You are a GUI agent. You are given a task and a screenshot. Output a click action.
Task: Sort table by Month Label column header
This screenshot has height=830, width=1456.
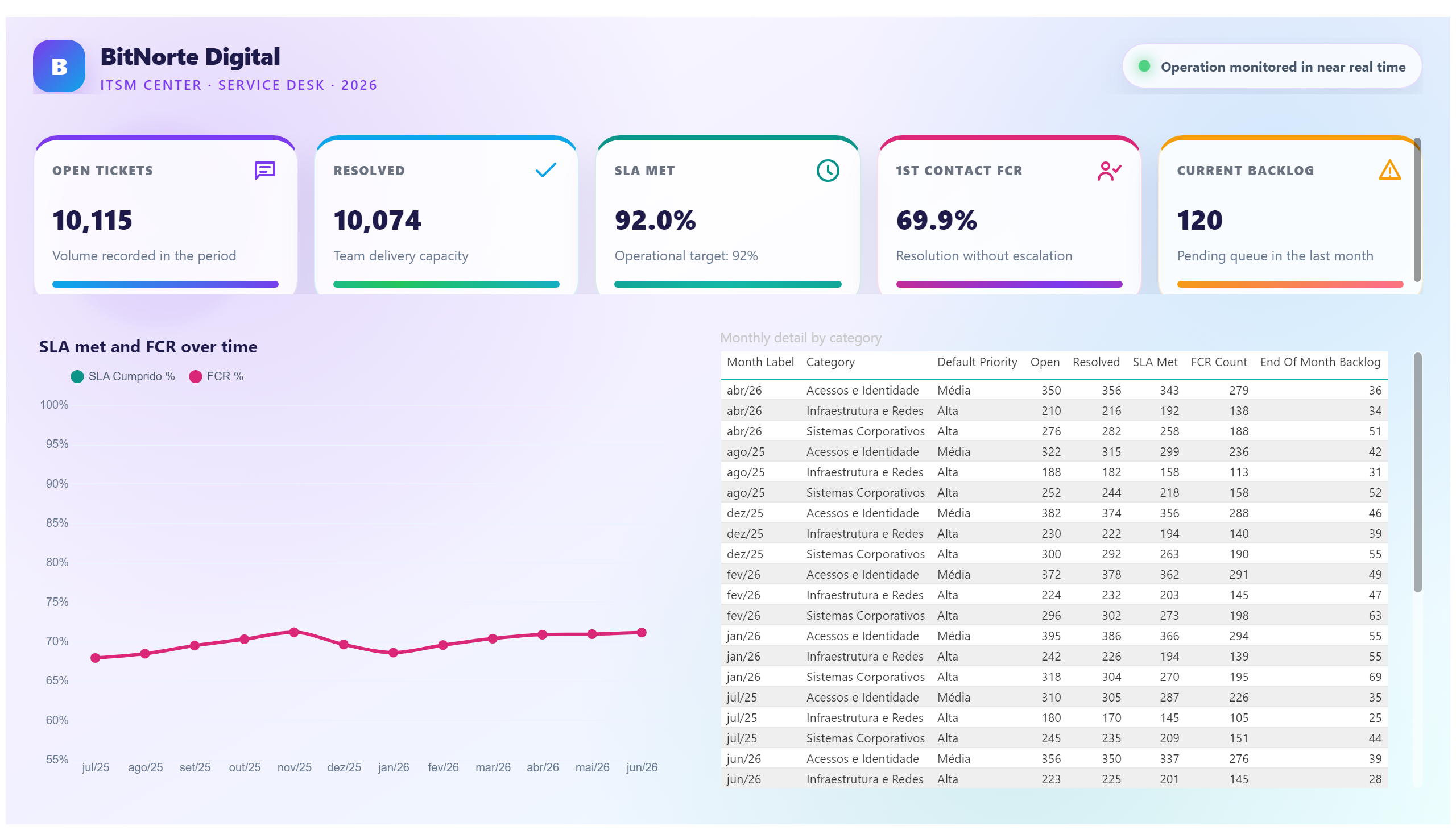pyautogui.click(x=760, y=362)
